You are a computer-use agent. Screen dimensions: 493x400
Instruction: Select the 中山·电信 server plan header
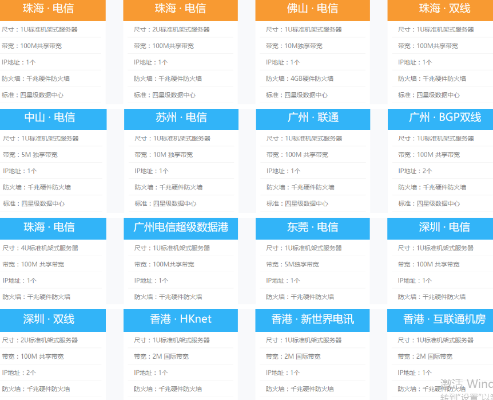click(x=53, y=119)
